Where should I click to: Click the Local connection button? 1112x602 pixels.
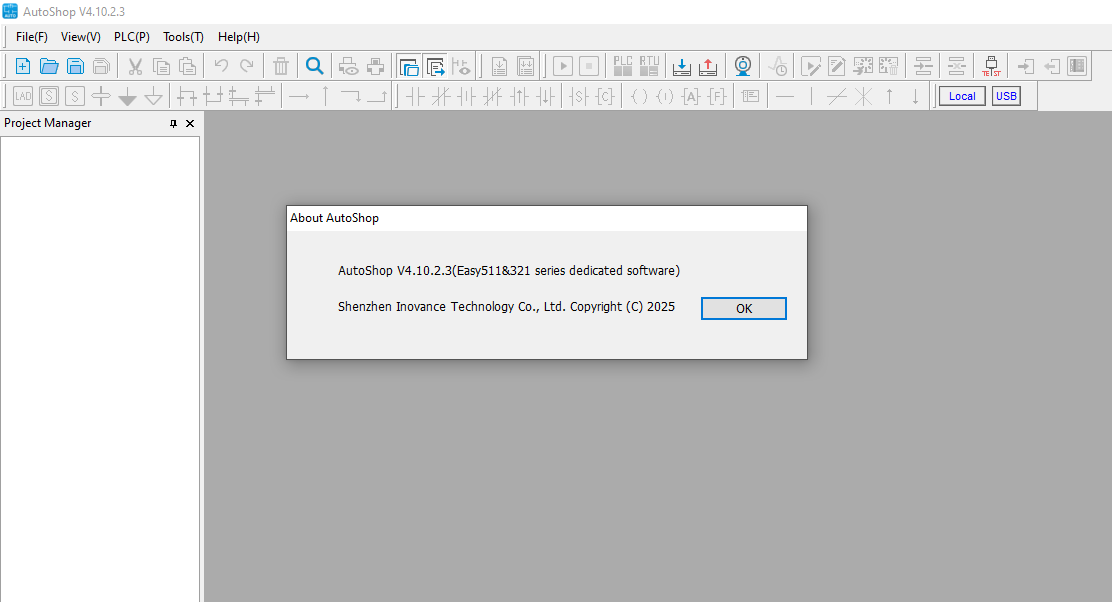[x=962, y=96]
